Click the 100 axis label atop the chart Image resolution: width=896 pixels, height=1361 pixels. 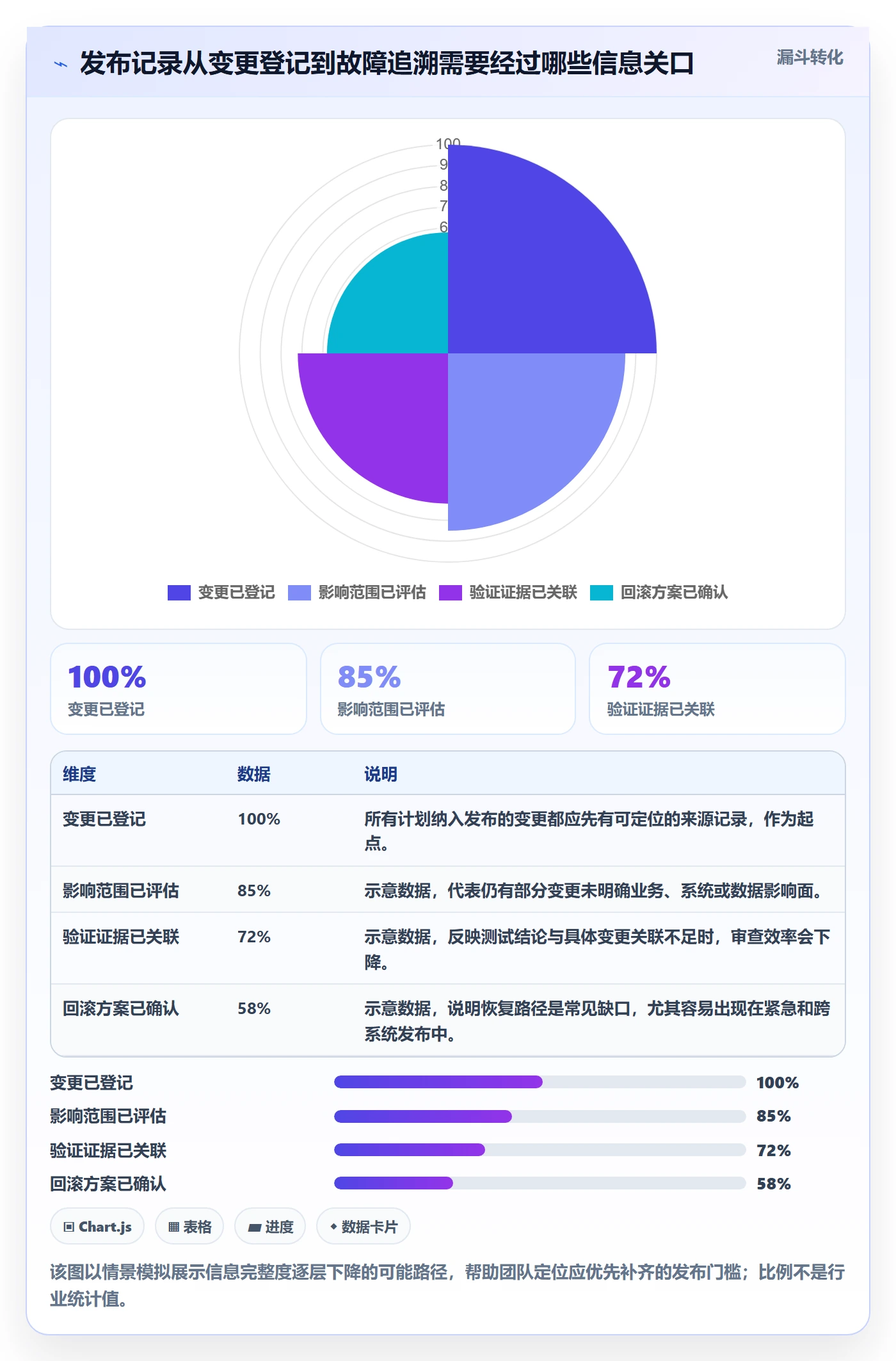[448, 143]
